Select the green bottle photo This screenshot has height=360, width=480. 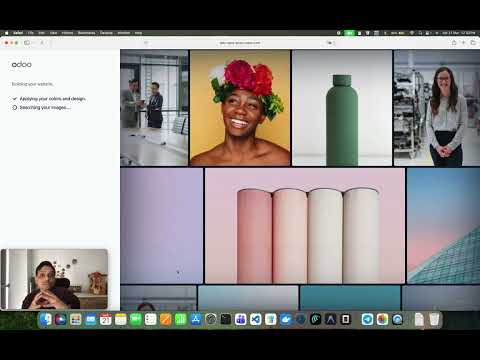tap(342, 108)
